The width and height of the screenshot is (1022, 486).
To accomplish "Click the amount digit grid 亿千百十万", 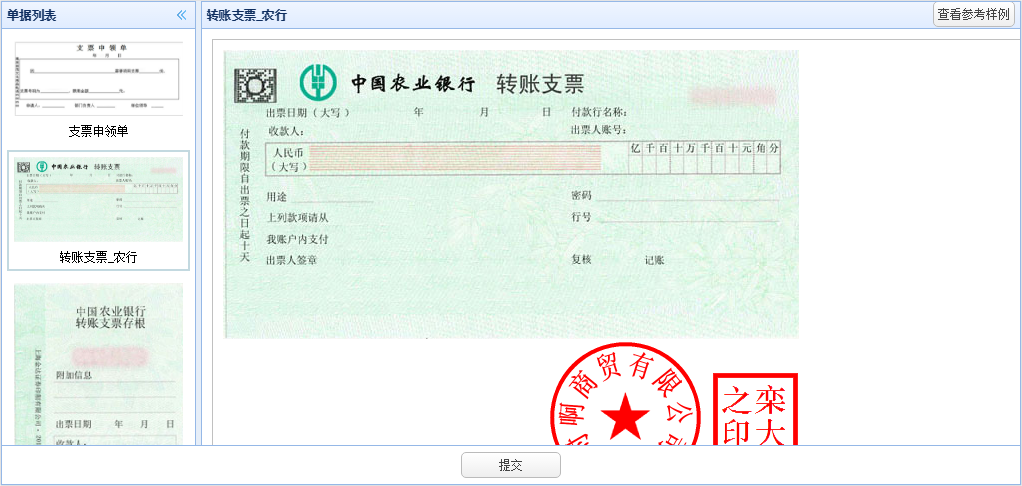I will coord(704,158).
